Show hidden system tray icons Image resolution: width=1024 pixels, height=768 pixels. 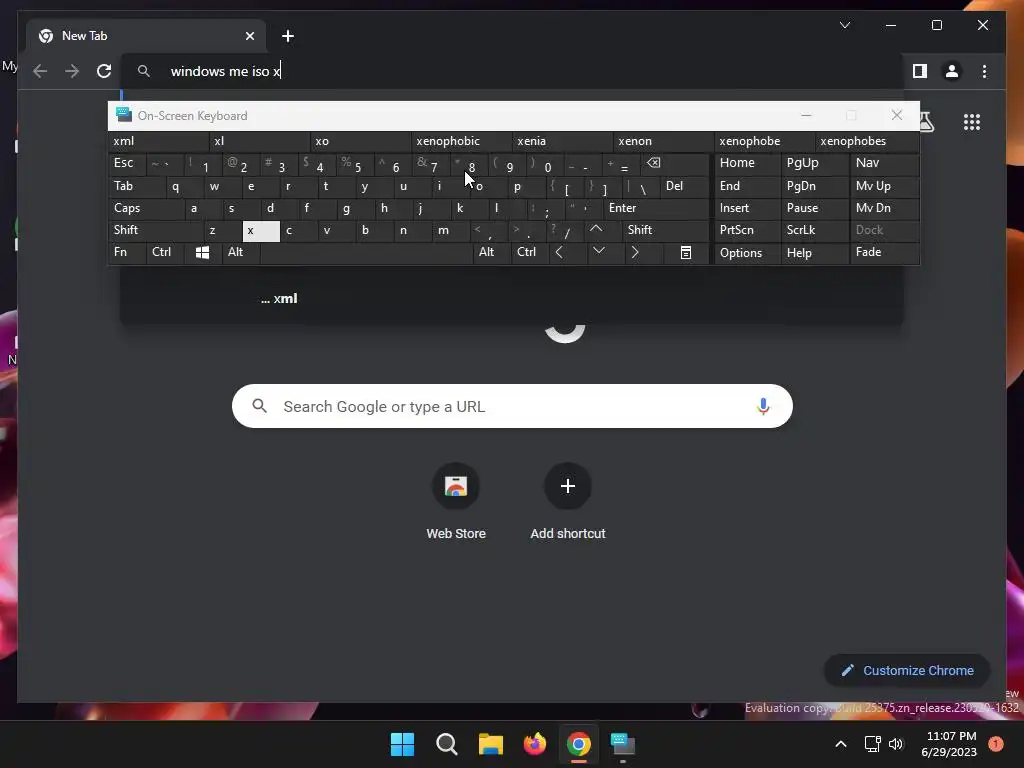tap(841, 744)
